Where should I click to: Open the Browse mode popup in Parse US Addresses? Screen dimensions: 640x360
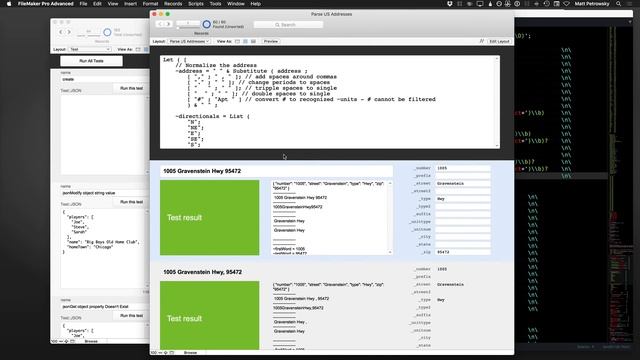pyautogui.click(x=190, y=352)
